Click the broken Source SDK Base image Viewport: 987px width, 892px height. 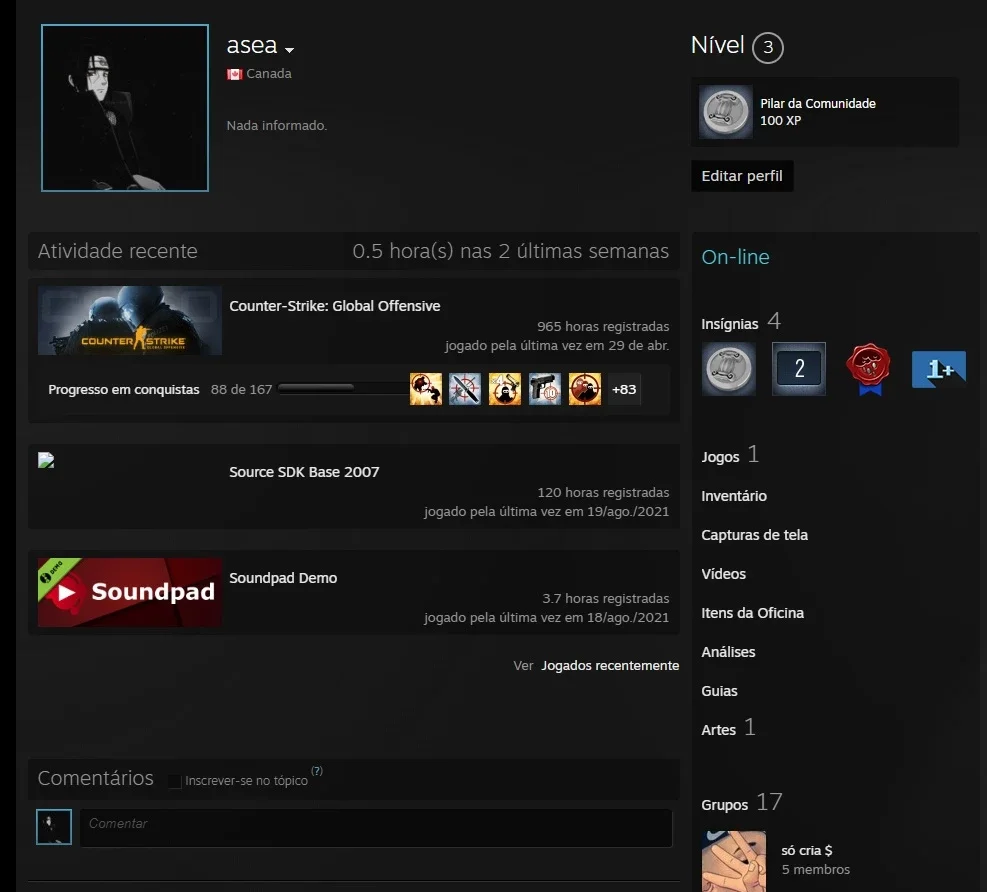(46, 460)
